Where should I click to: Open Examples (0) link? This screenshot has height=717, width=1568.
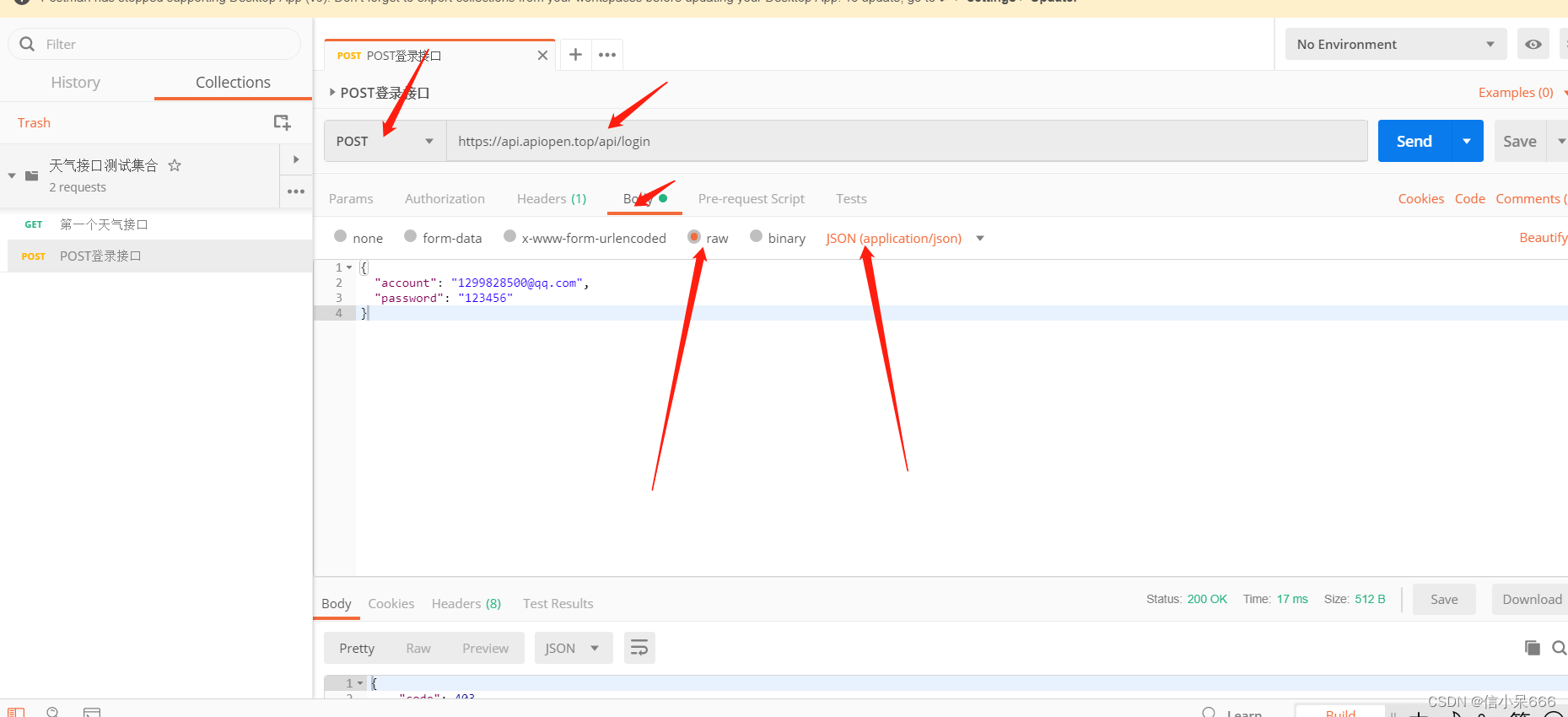(x=1516, y=93)
